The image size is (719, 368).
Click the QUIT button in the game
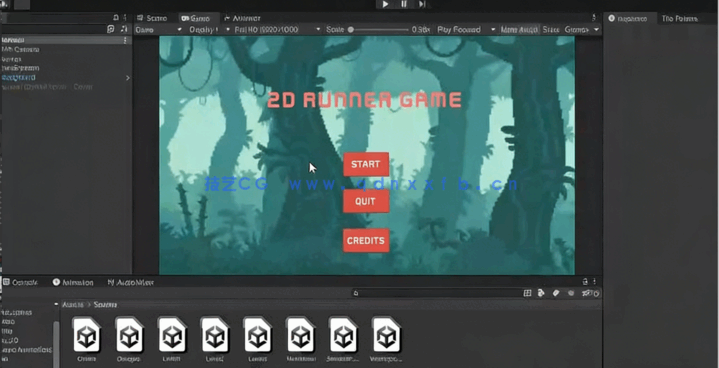coord(366,201)
